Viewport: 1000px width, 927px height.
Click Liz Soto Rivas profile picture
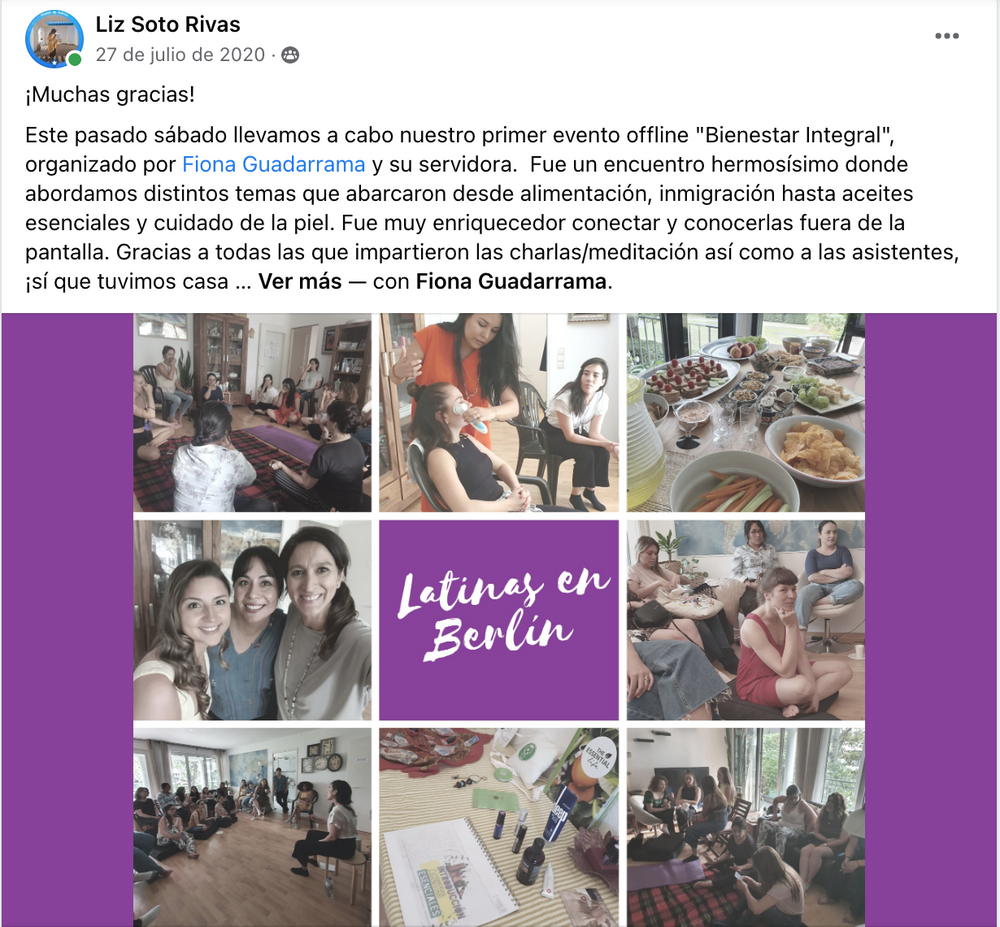(54, 39)
